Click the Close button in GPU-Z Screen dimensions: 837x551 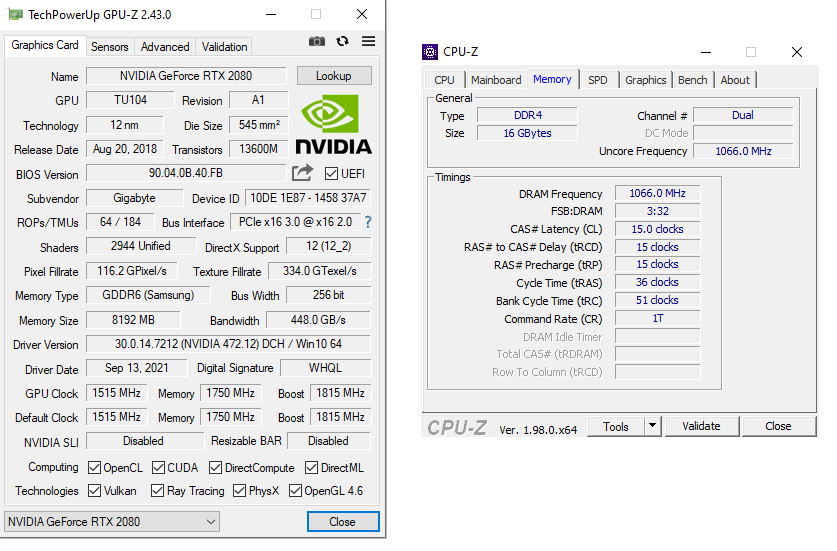click(343, 522)
